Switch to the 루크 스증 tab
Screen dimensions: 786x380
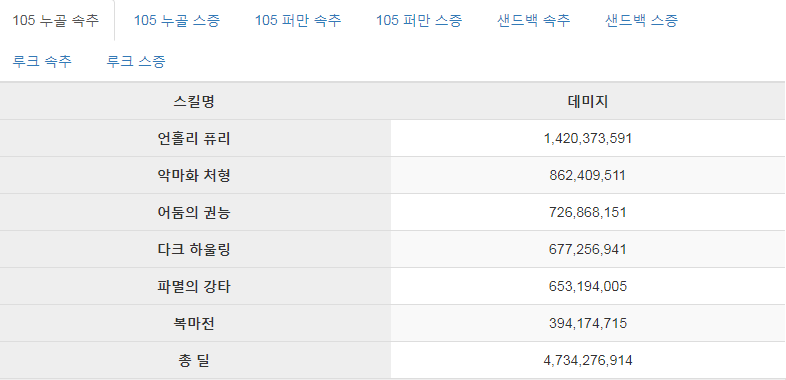point(135,61)
